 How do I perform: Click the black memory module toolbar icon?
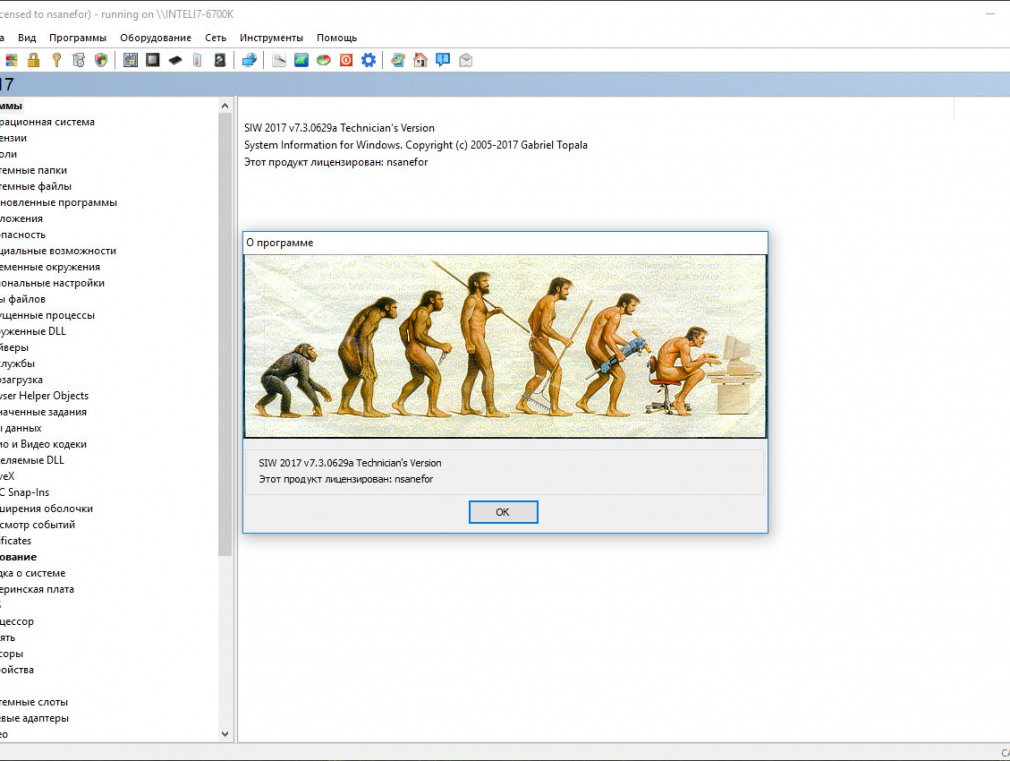[x=175, y=61]
